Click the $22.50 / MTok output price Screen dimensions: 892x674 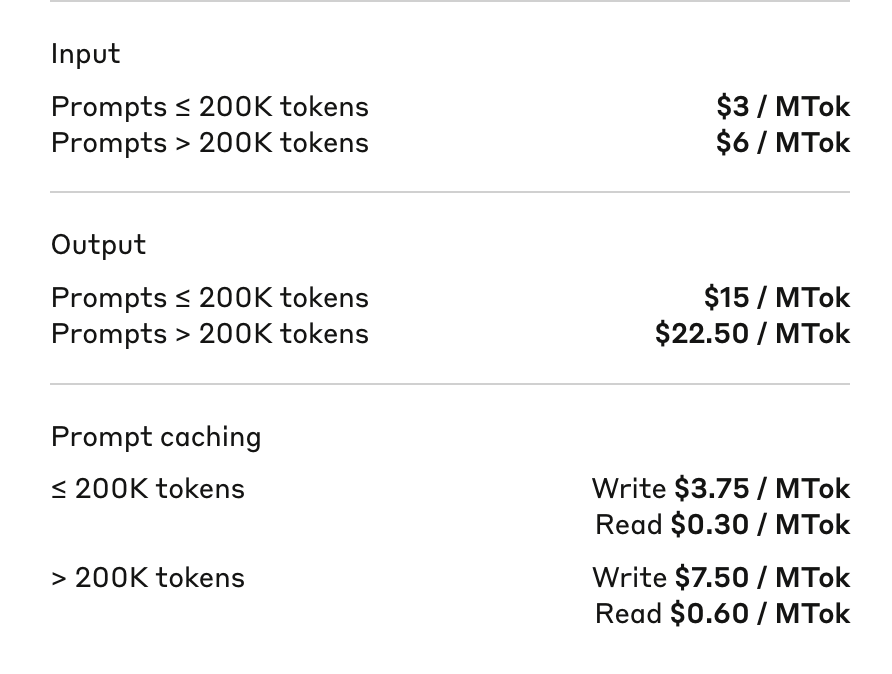click(x=752, y=334)
